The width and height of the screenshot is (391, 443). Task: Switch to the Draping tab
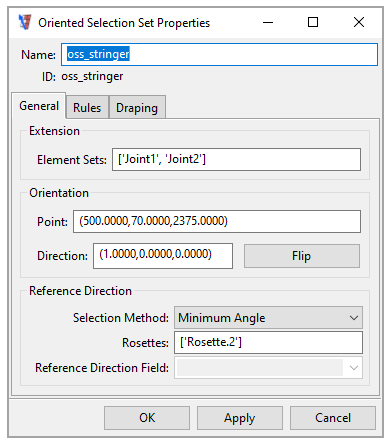tap(137, 107)
